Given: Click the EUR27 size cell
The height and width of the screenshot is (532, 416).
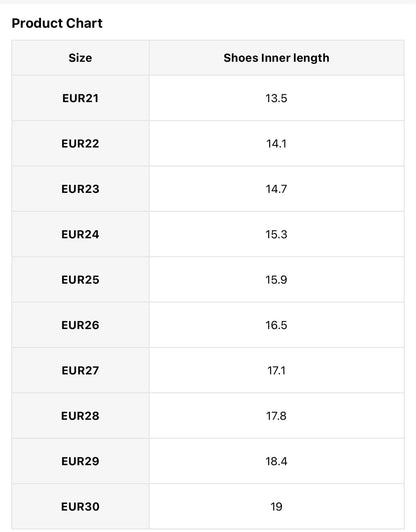Looking at the screenshot, I should coord(80,370).
